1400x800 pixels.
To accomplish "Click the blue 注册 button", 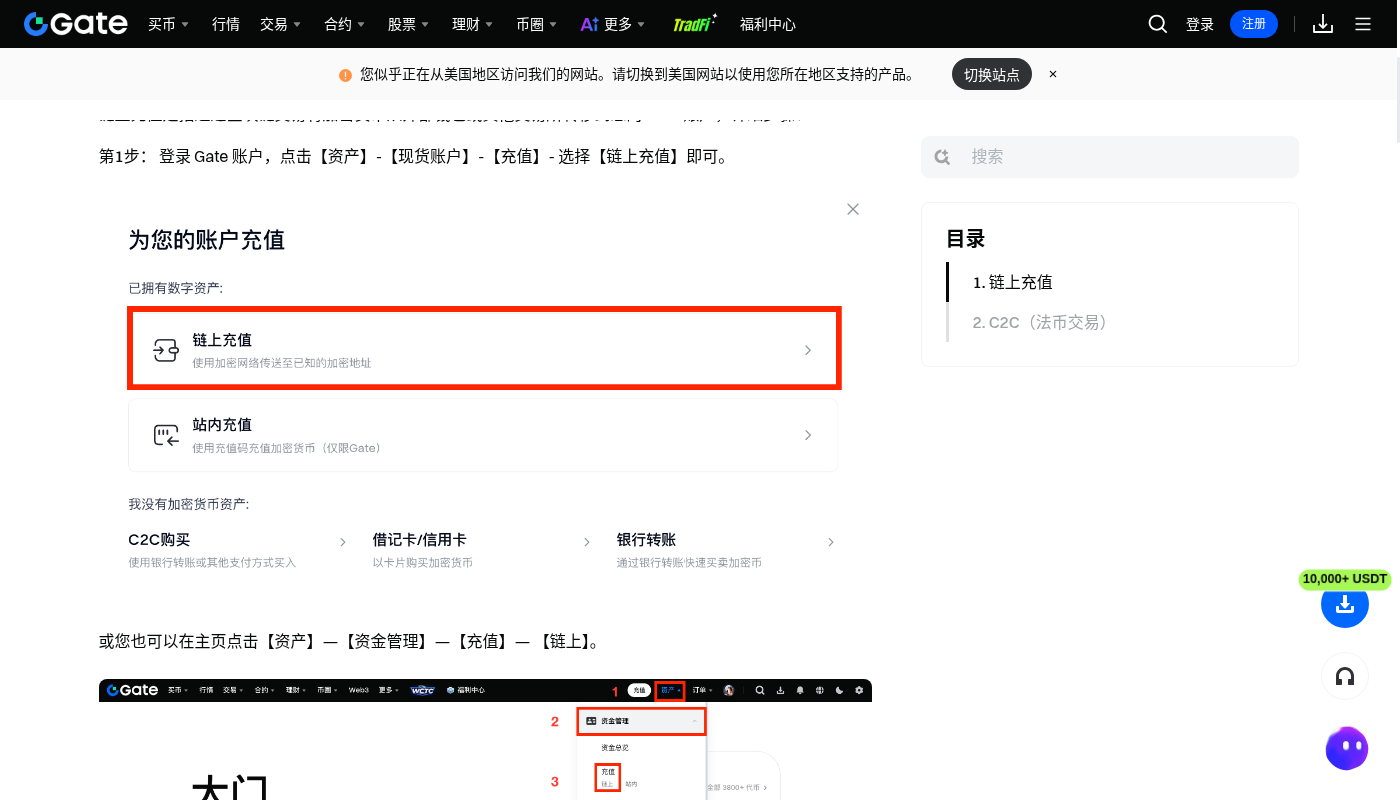I will (1254, 24).
